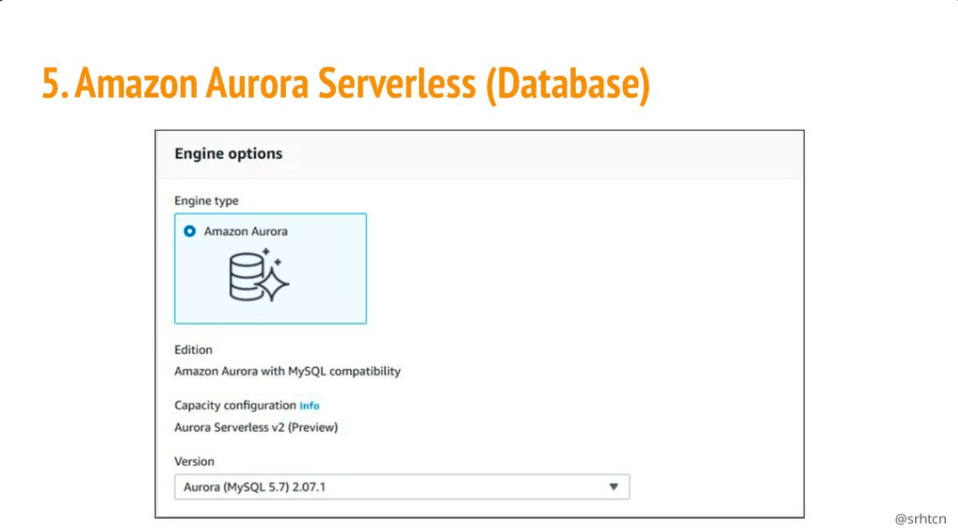Click Amazon Aurora with MySQL compatibility text
This screenshot has width=958, height=530.
click(287, 371)
